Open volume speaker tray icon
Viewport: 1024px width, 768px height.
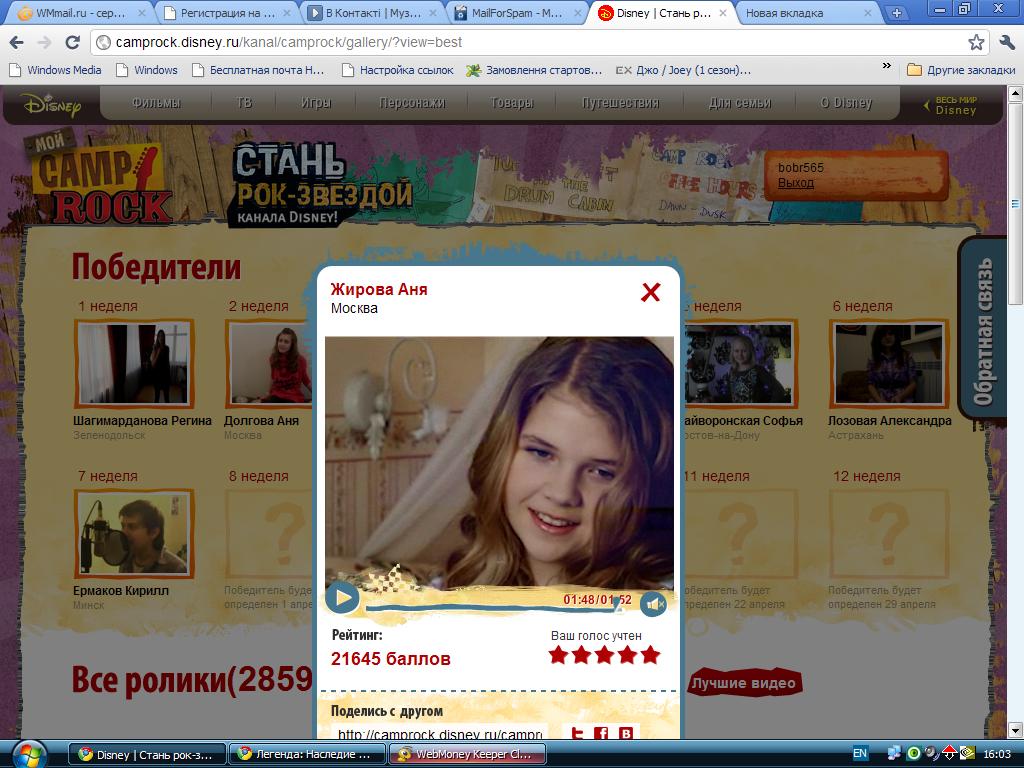pos(931,754)
